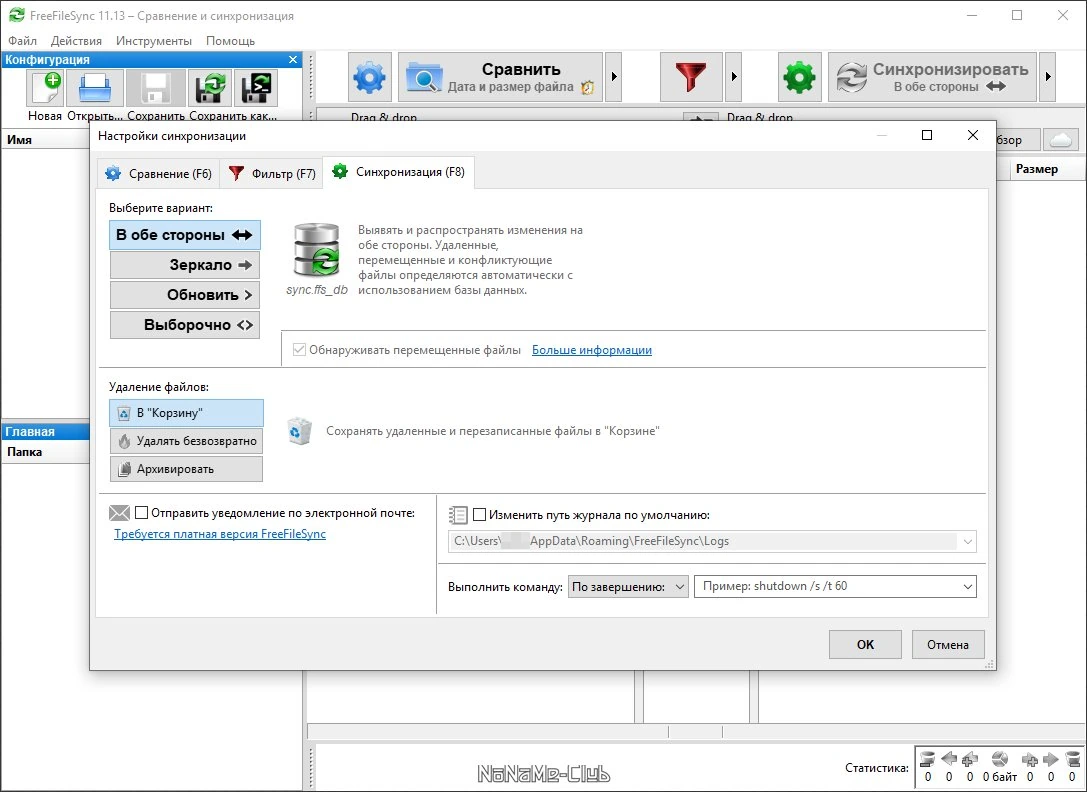Click Отмена to cancel dialog
Image resolution: width=1087 pixels, height=792 pixels.
[x=948, y=644]
